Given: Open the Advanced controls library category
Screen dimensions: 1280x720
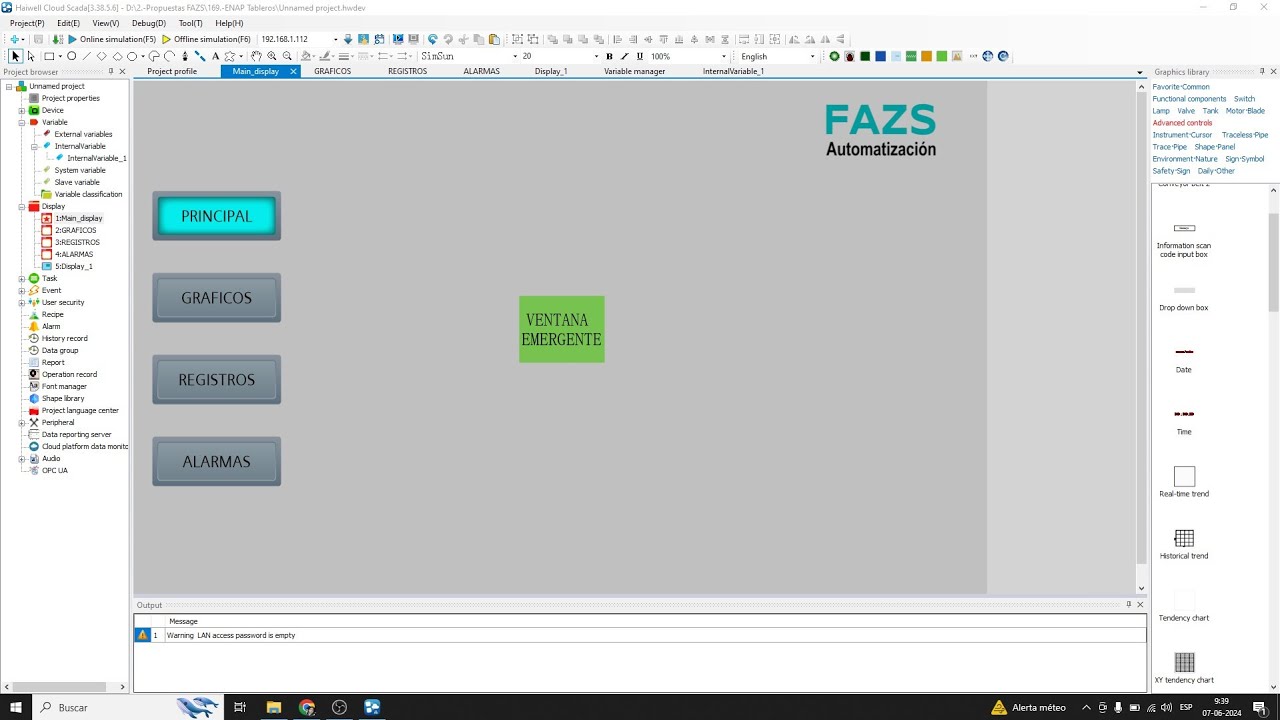Looking at the screenshot, I should click(1182, 123).
